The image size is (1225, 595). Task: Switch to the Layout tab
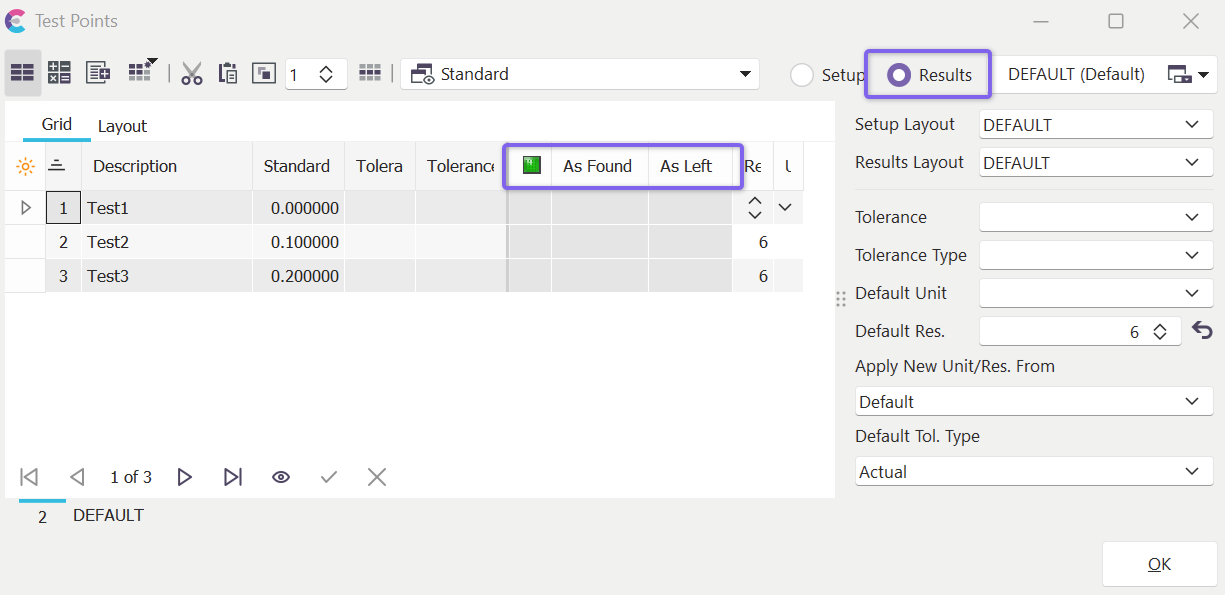click(122, 126)
